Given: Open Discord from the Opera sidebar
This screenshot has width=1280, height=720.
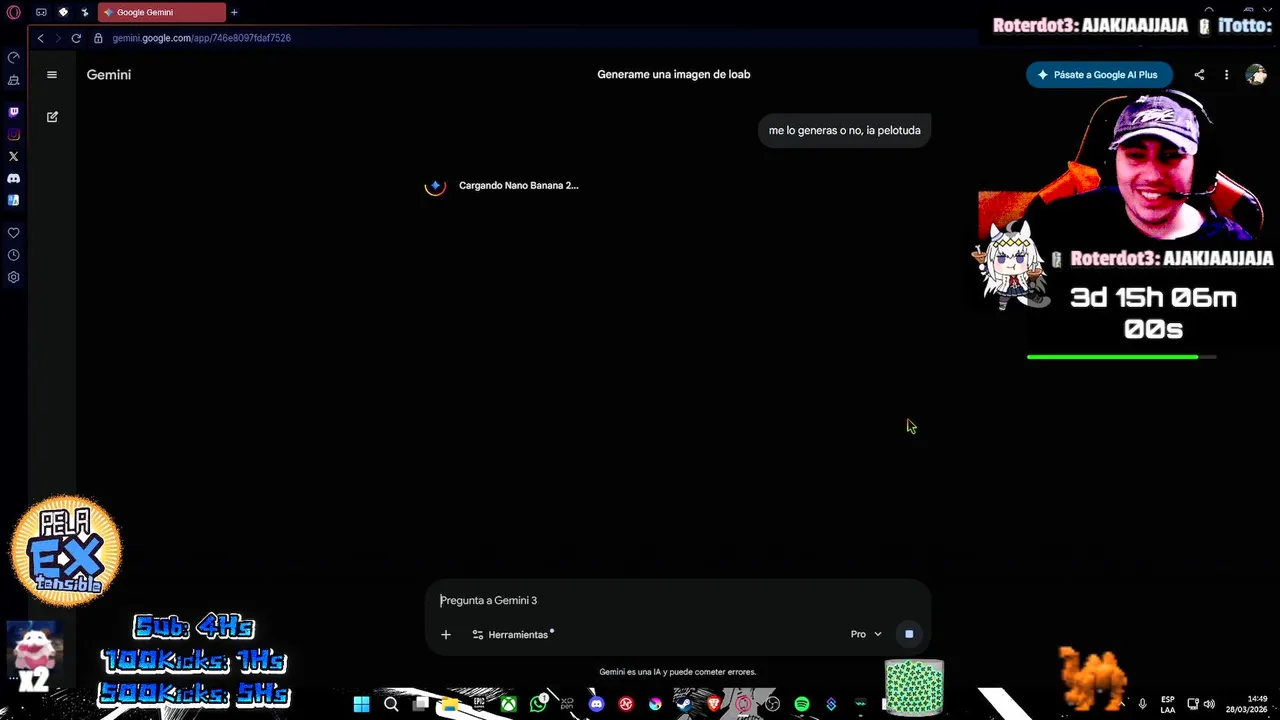Looking at the screenshot, I should (x=13, y=178).
